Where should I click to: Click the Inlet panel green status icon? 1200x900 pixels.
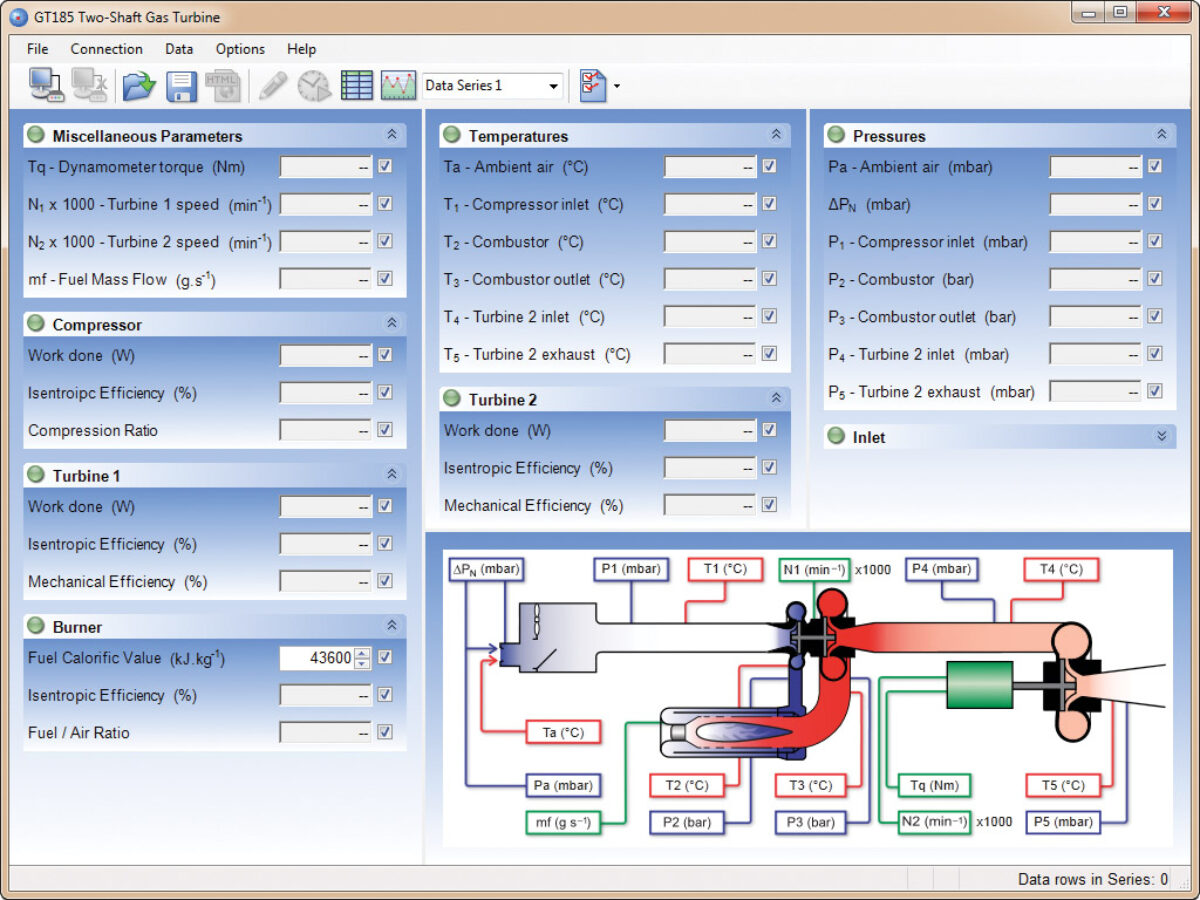tap(837, 437)
